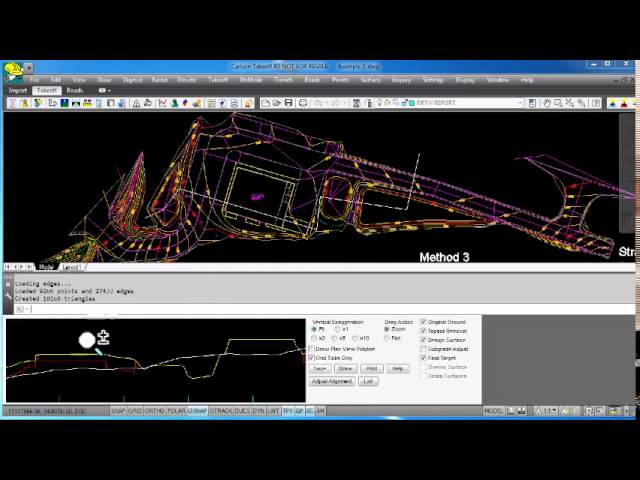Open the Takeoff menu in menu bar

pyautogui.click(x=218, y=80)
